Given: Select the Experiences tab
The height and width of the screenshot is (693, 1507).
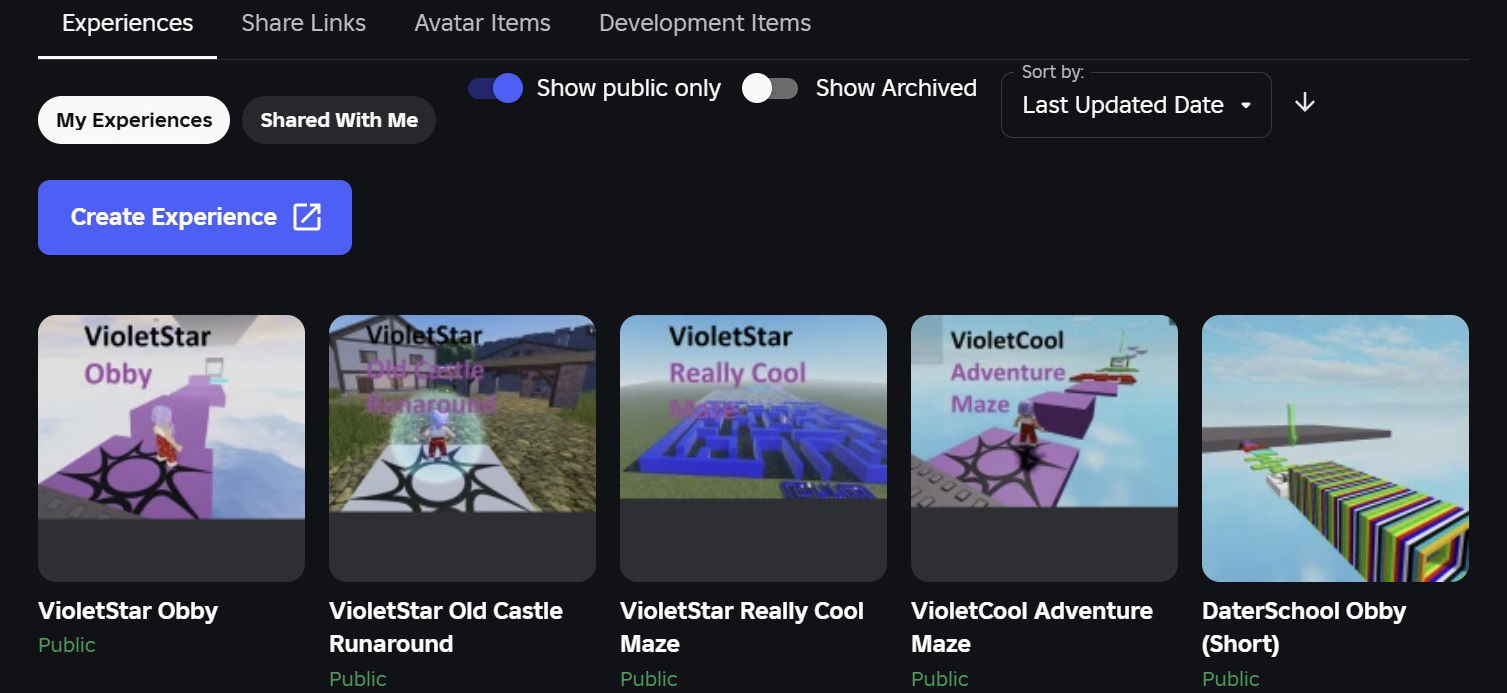Looking at the screenshot, I should click(127, 23).
